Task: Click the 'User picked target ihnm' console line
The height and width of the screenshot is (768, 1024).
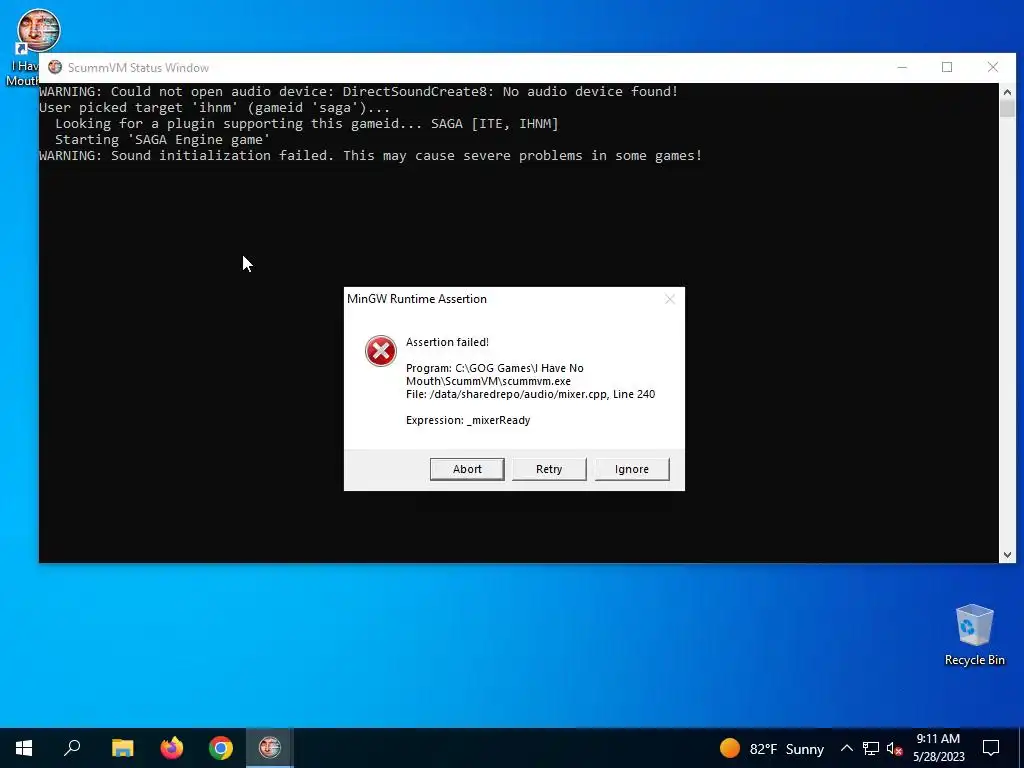Action: pos(215,108)
